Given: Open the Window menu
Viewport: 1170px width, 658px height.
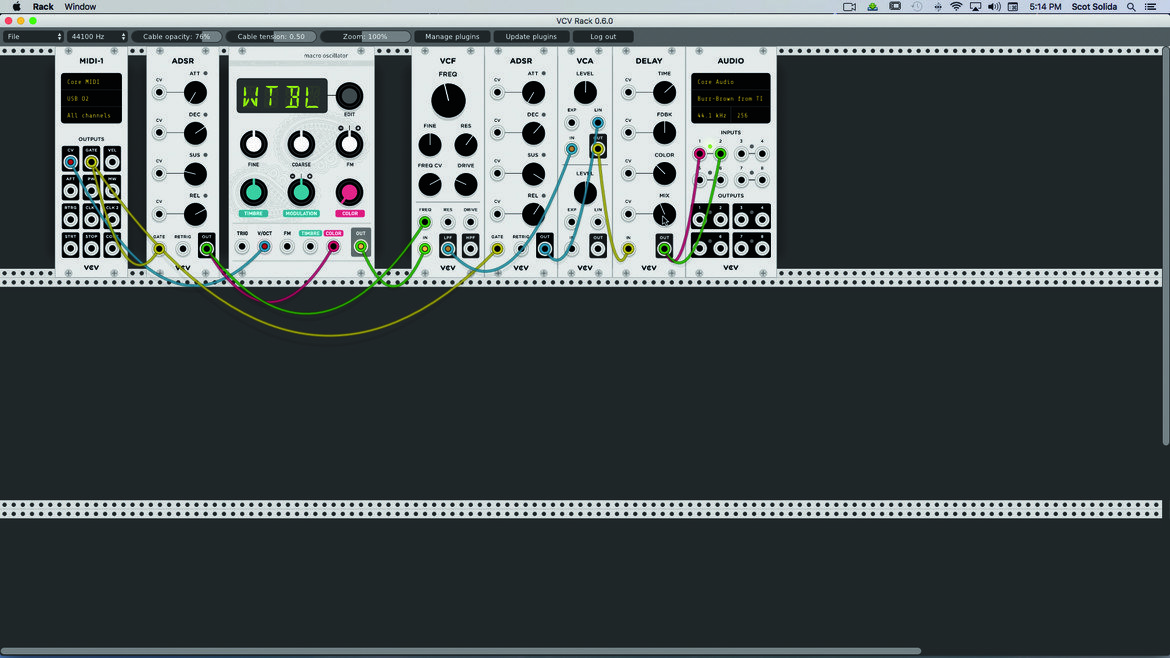Looking at the screenshot, I should tap(80, 7).
